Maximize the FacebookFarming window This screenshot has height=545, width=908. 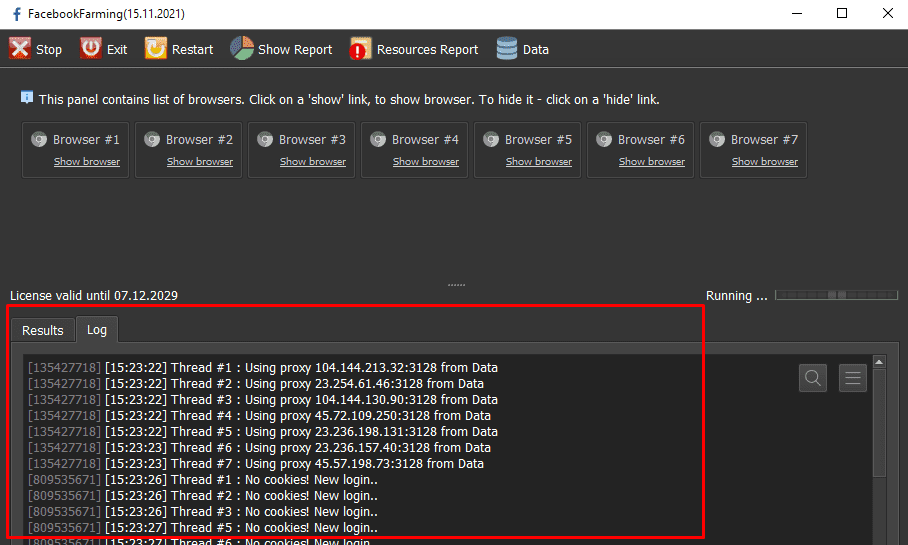pyautogui.click(x=842, y=13)
